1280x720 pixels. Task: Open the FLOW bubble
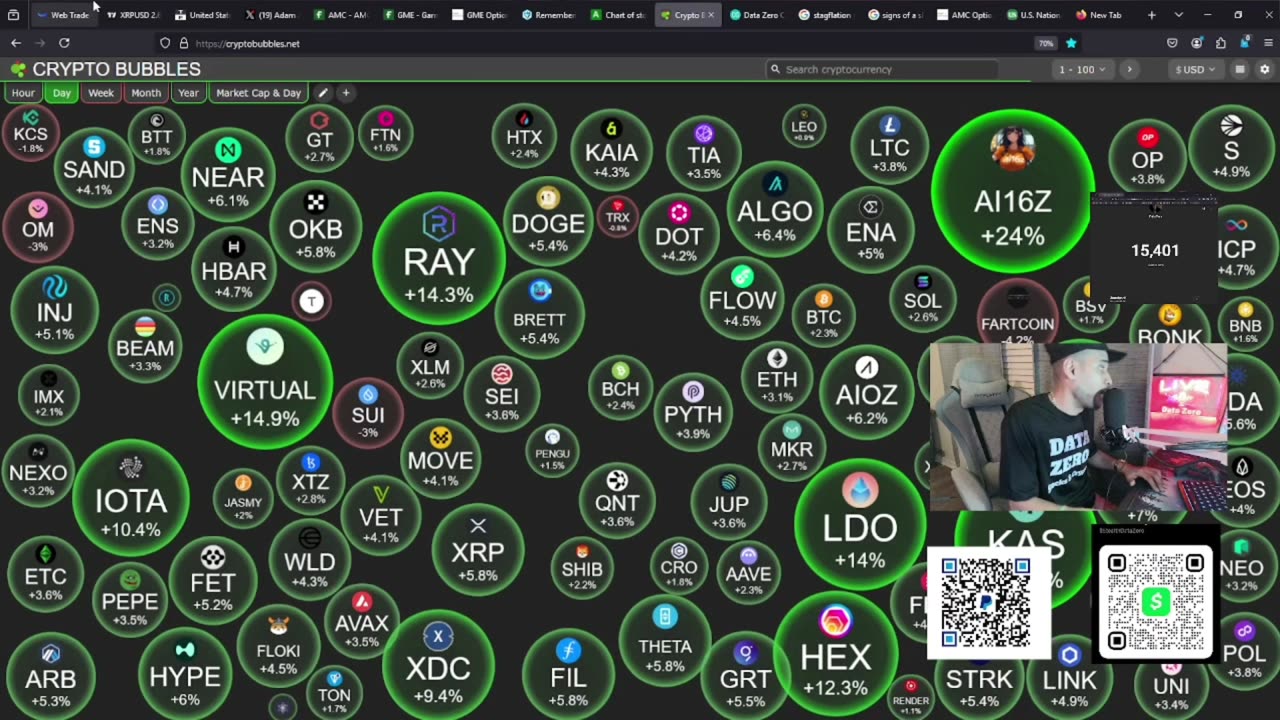click(x=742, y=298)
